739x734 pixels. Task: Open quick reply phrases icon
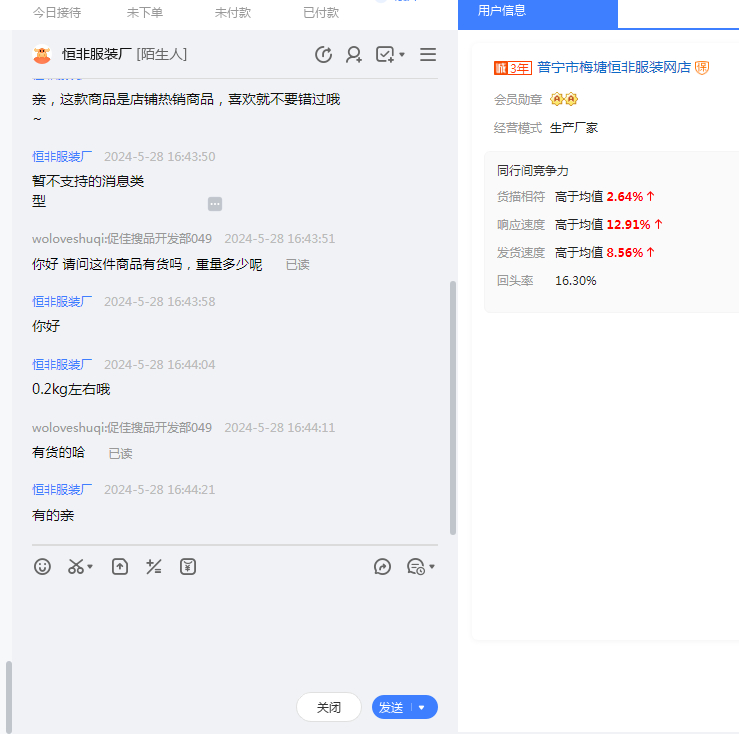(416, 566)
